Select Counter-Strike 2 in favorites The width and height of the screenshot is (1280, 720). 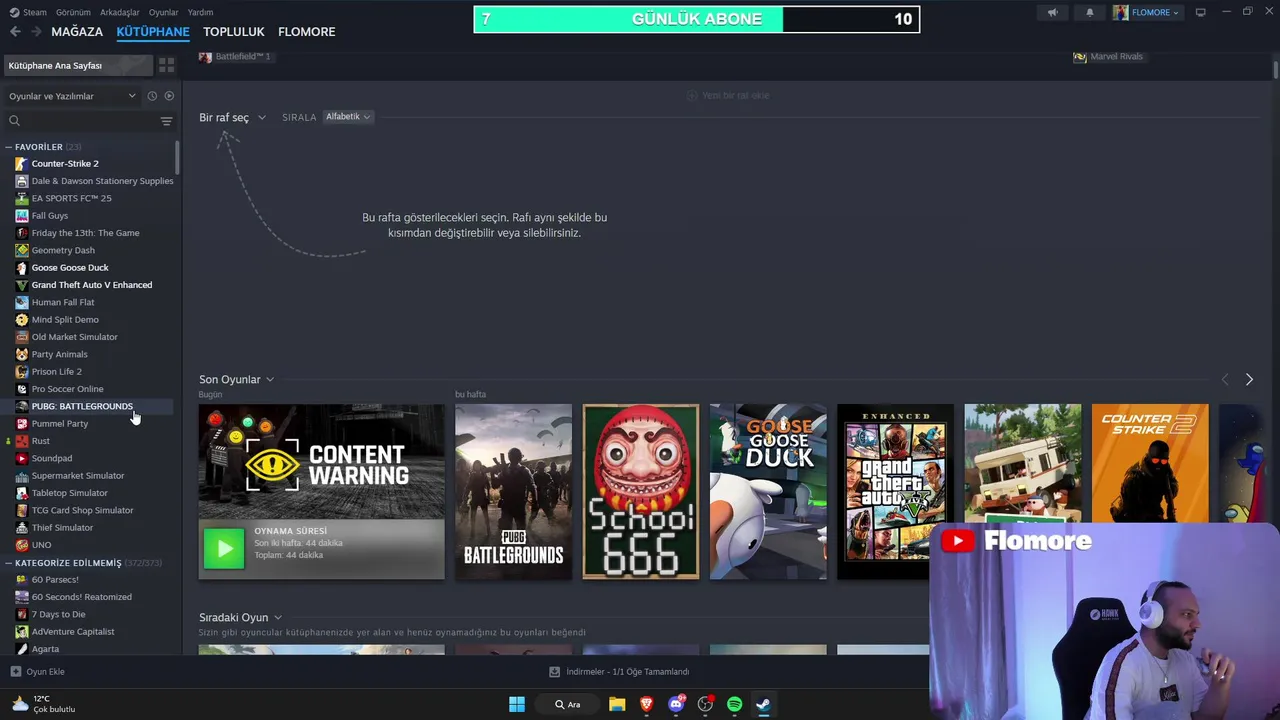[65, 164]
